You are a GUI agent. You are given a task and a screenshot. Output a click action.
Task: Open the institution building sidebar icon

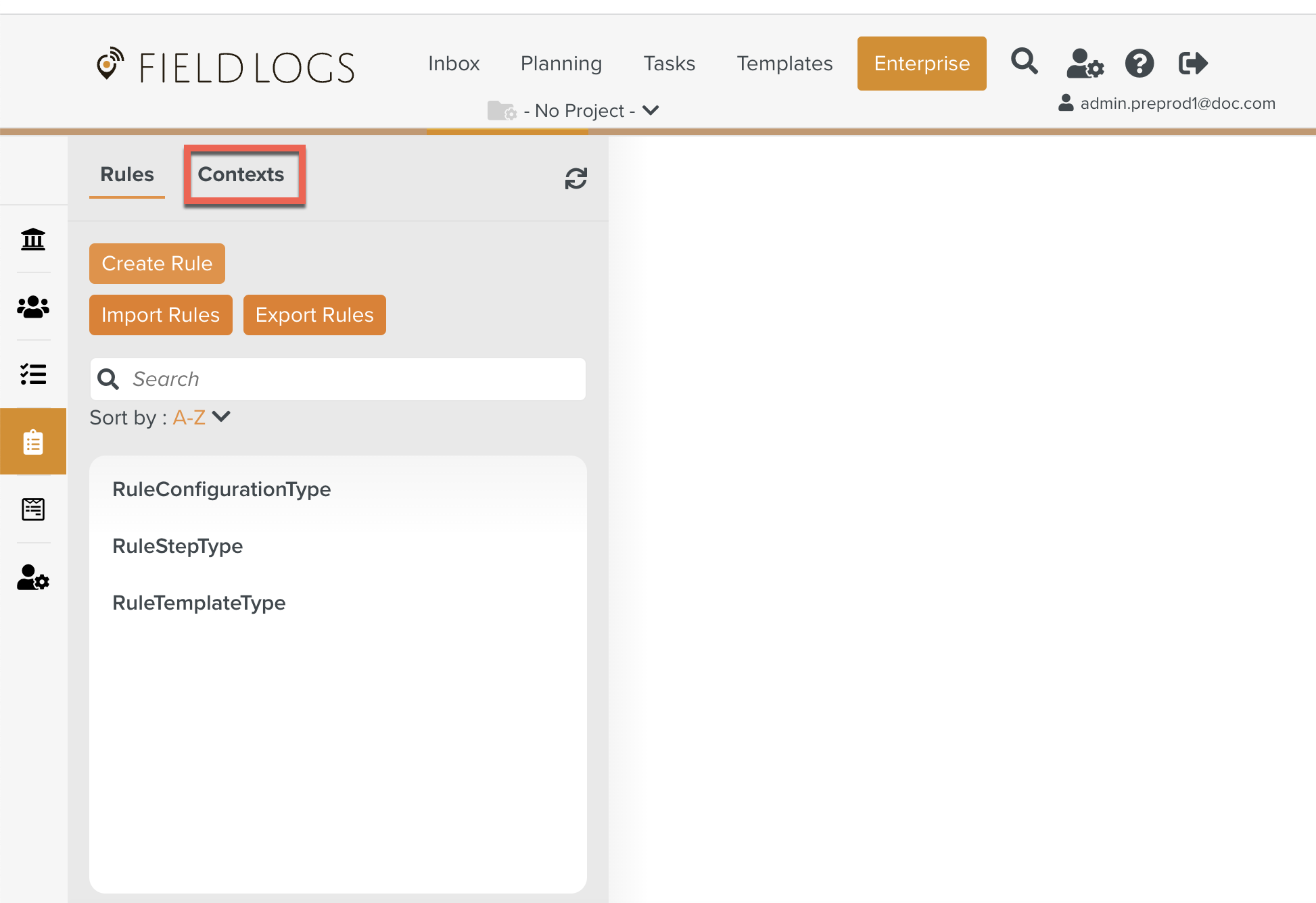33,239
